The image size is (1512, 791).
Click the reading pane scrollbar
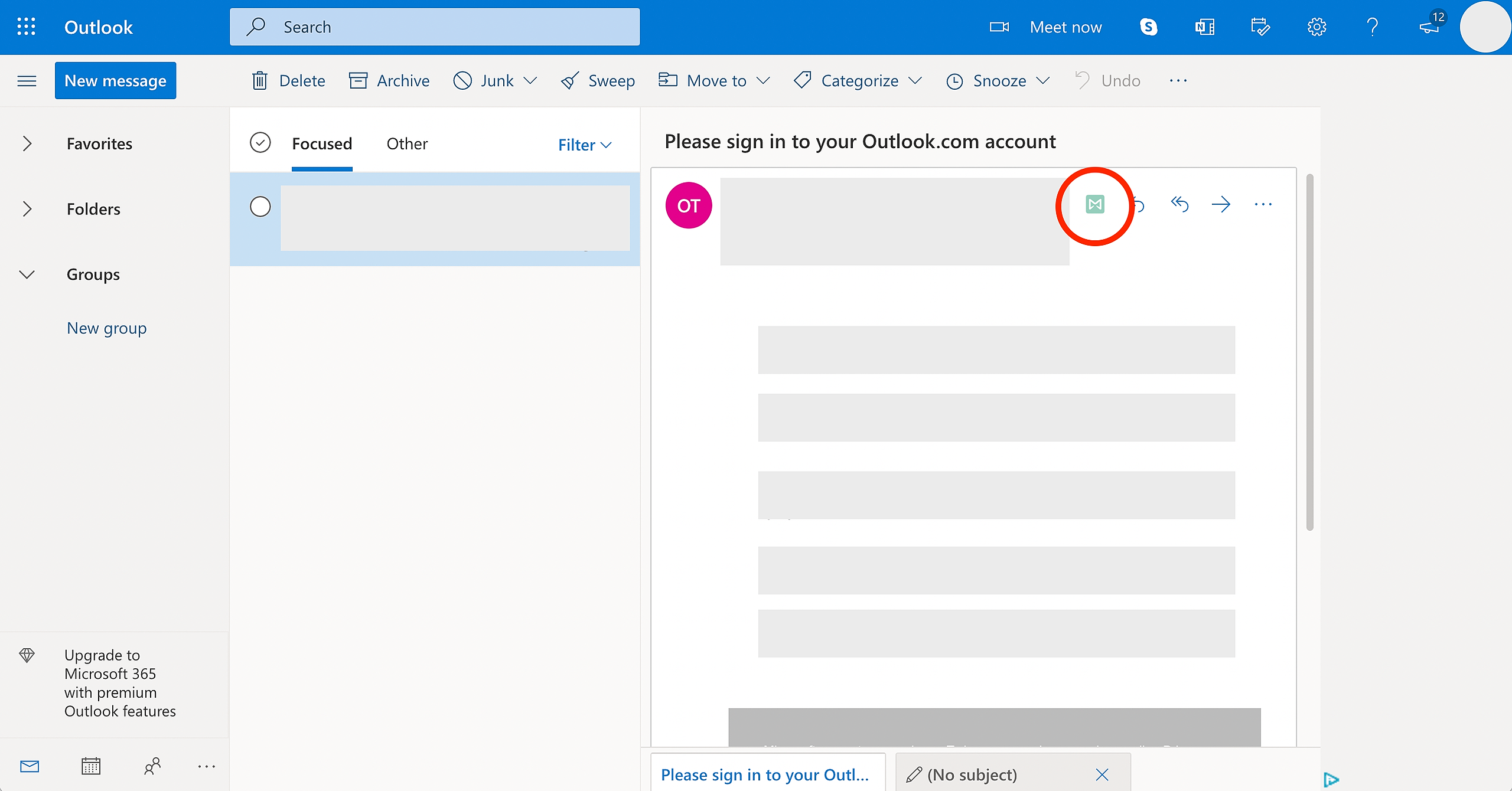[x=1310, y=352]
